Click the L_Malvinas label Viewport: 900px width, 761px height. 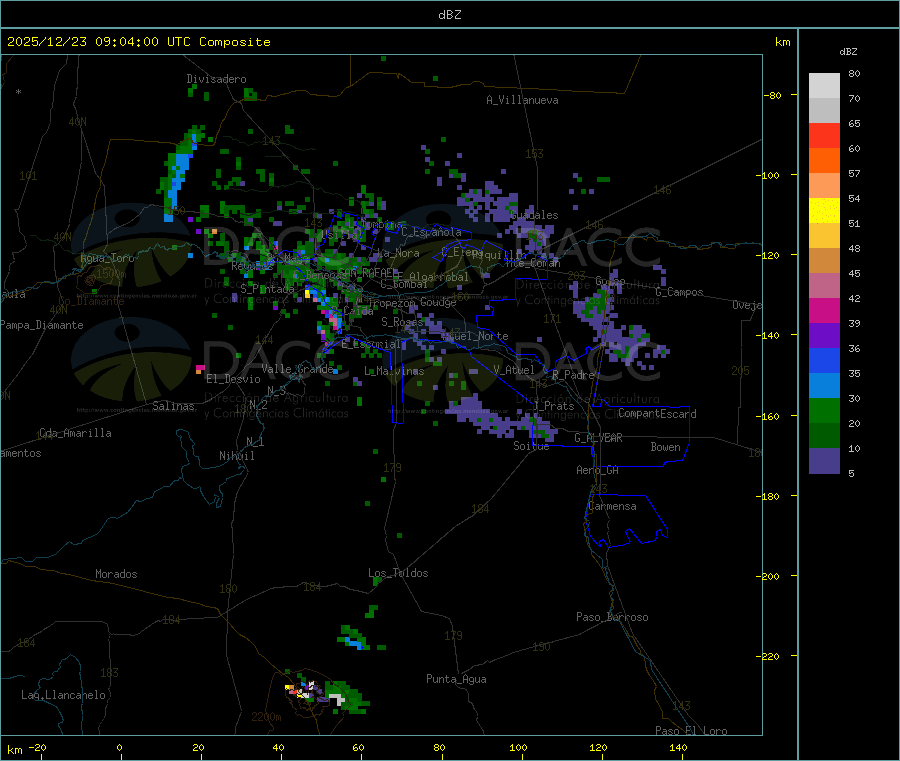coord(394,371)
